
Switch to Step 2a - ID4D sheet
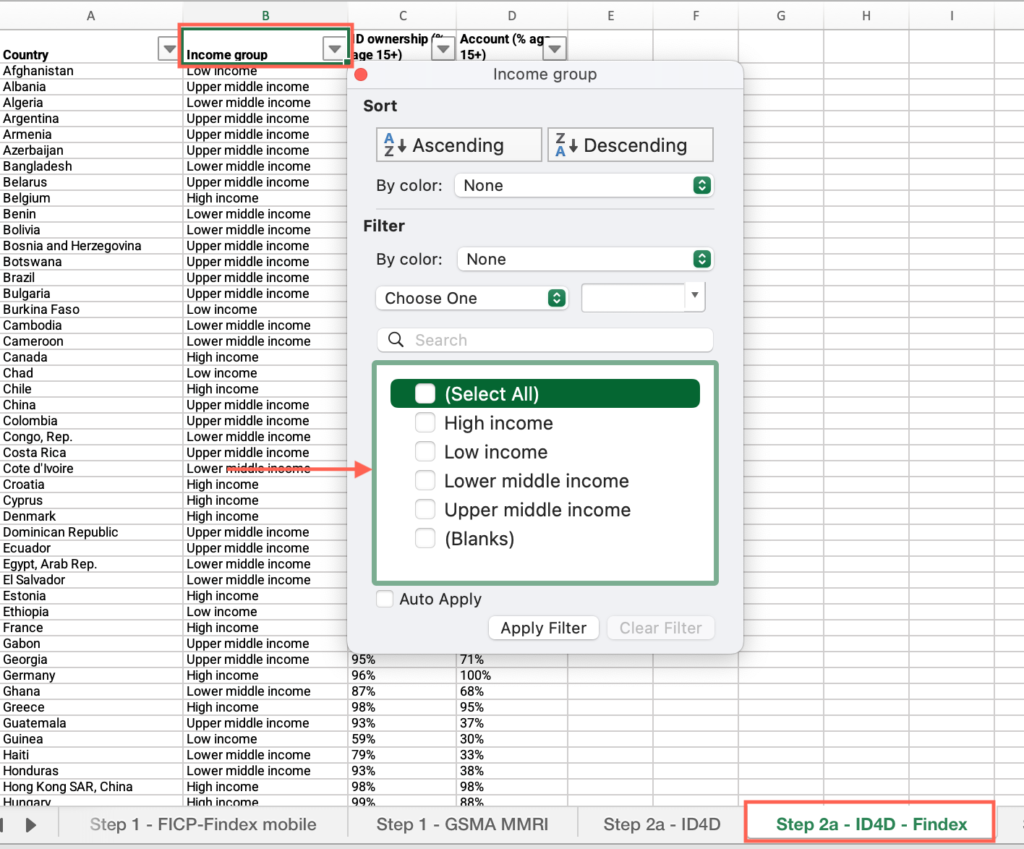[x=662, y=824]
